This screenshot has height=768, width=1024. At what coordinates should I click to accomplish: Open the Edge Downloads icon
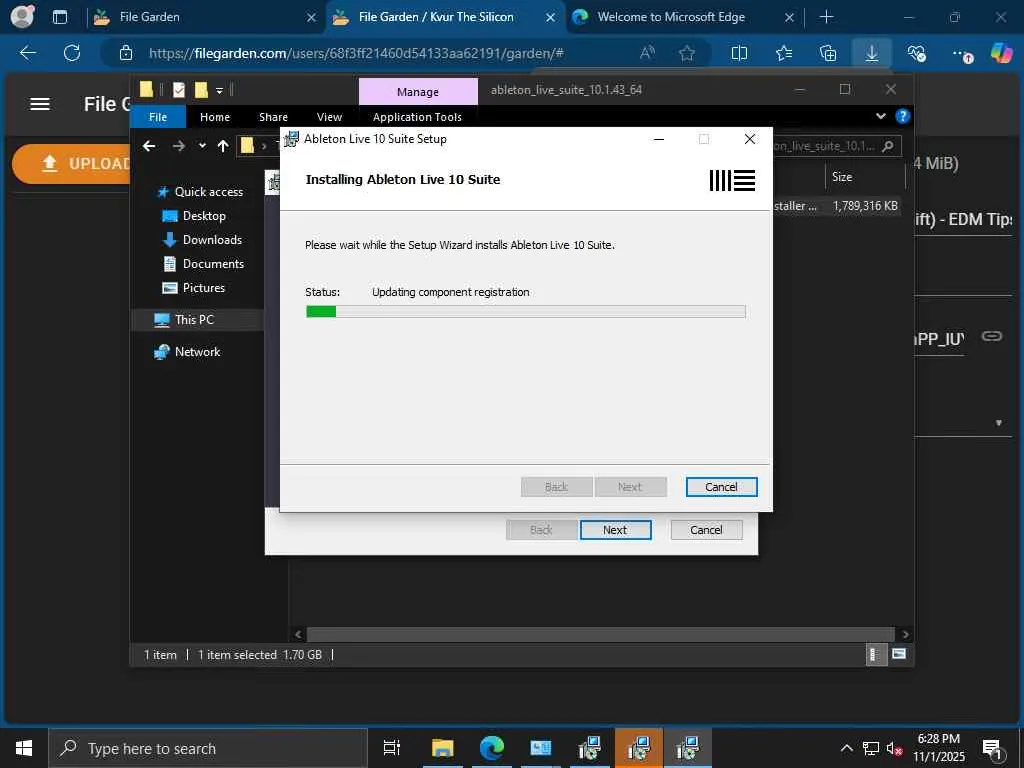(872, 53)
